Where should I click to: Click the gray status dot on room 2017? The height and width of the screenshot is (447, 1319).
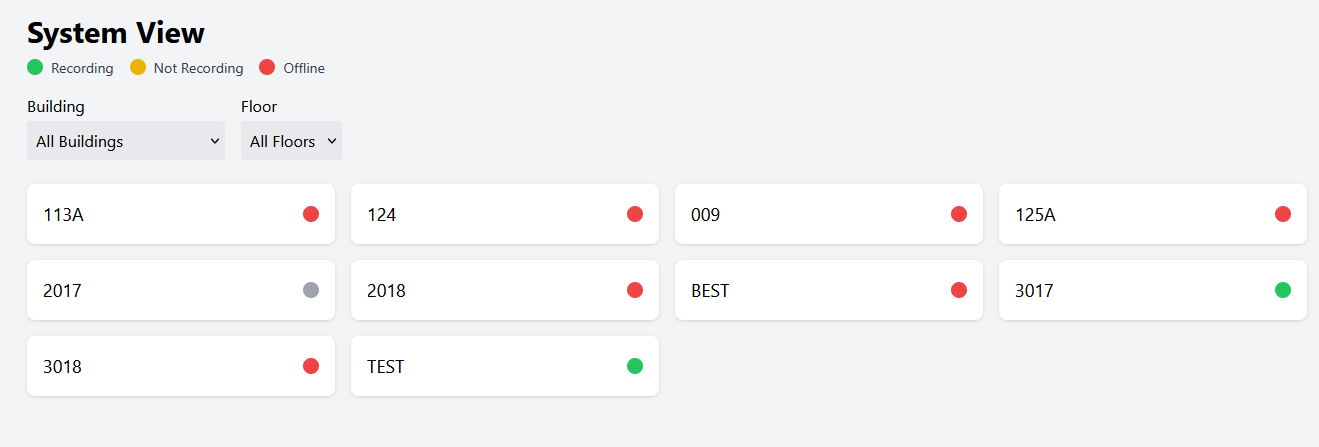tap(311, 290)
